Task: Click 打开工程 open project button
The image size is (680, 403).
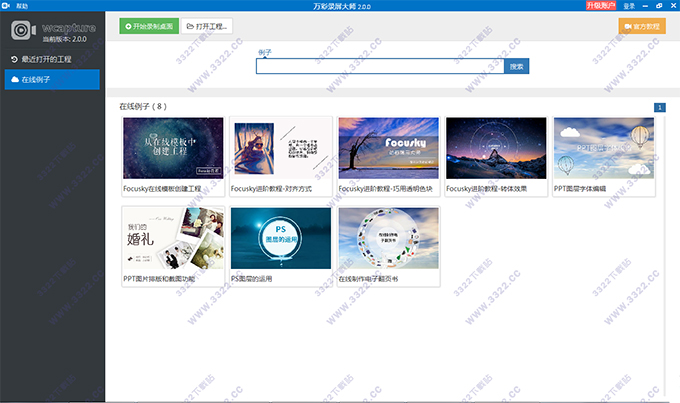Action: pyautogui.click(x=206, y=26)
